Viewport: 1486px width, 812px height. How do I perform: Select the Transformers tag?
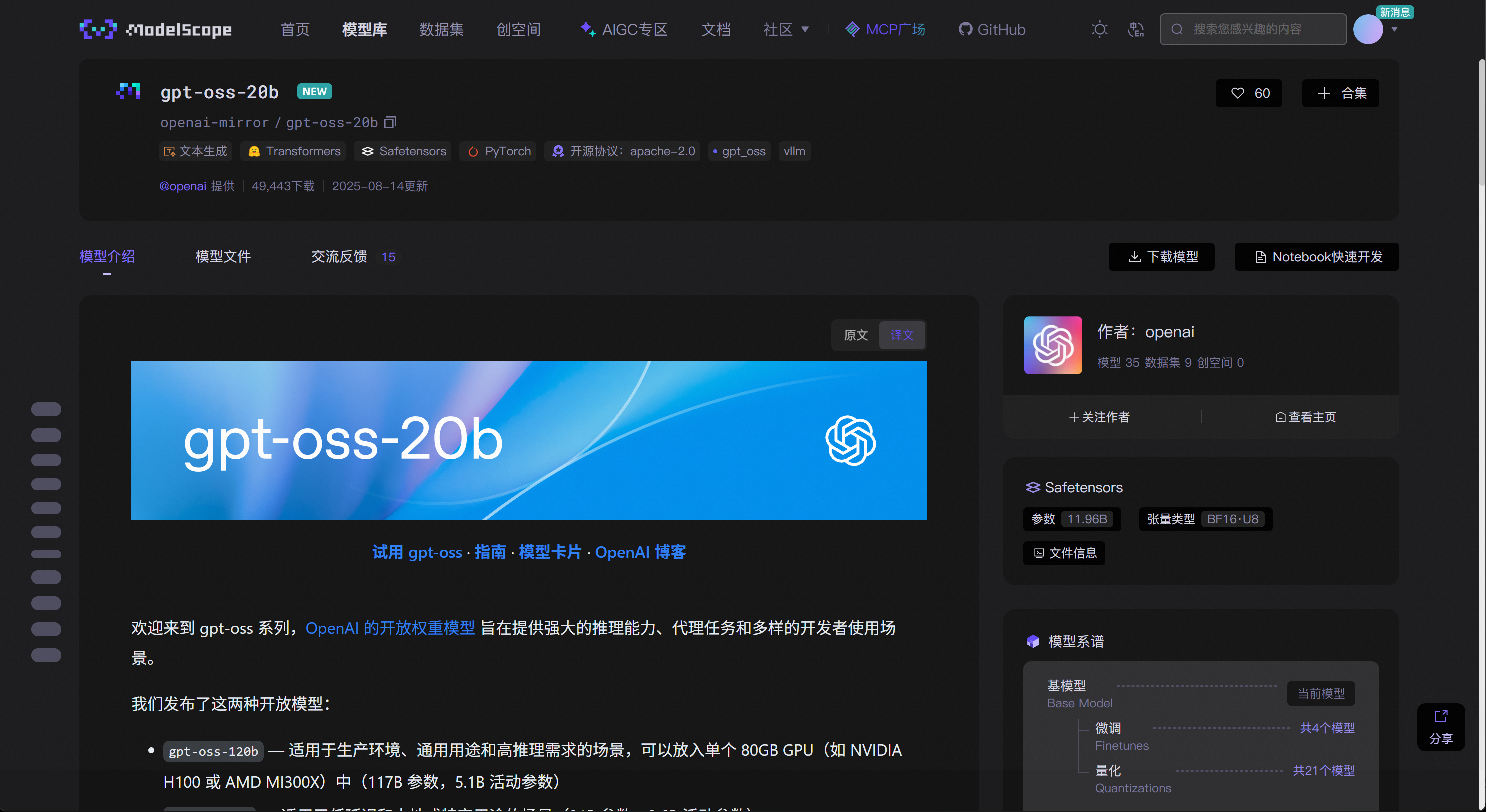click(x=293, y=151)
